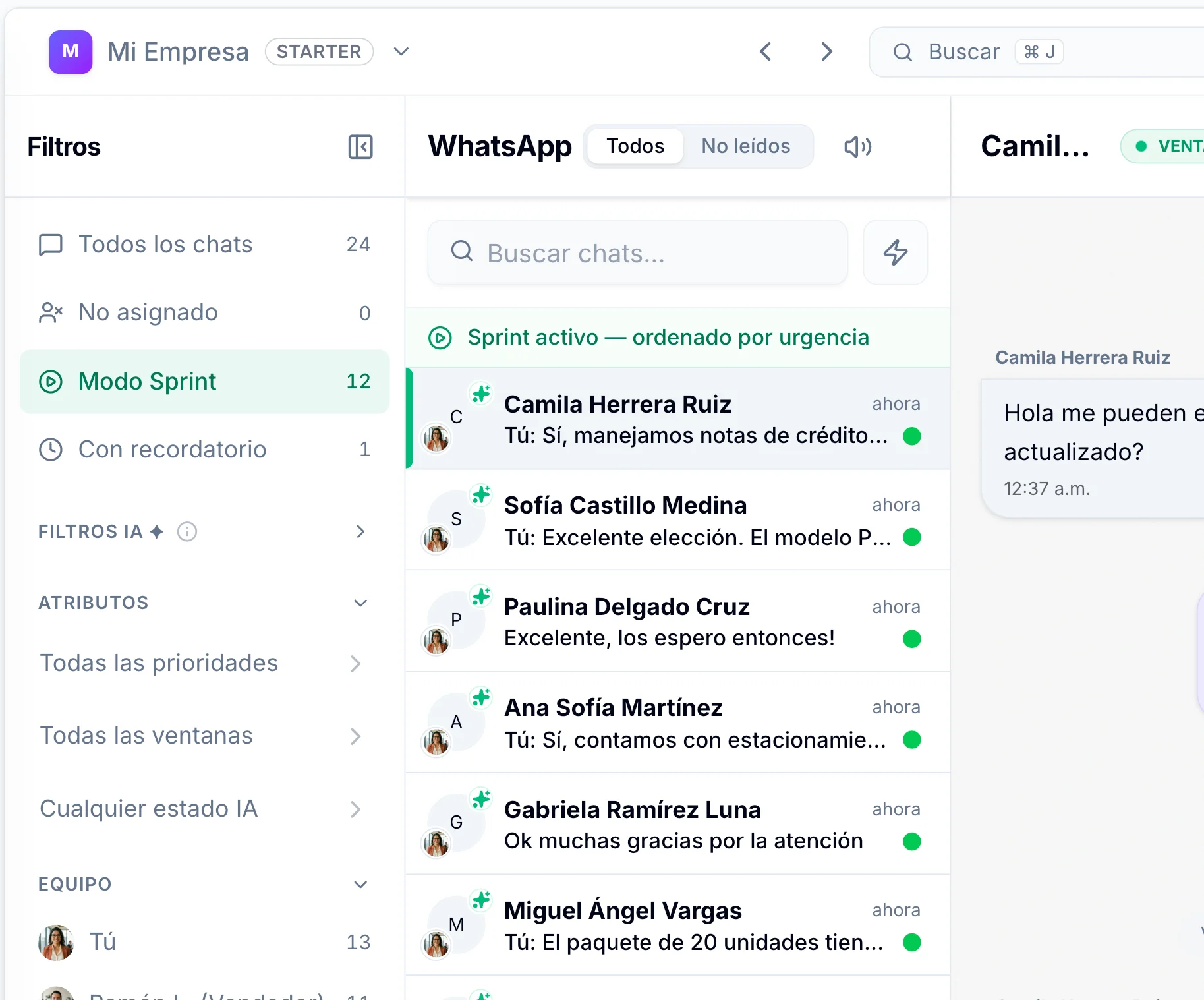Select the Con recordatorio clock filter

click(x=171, y=449)
